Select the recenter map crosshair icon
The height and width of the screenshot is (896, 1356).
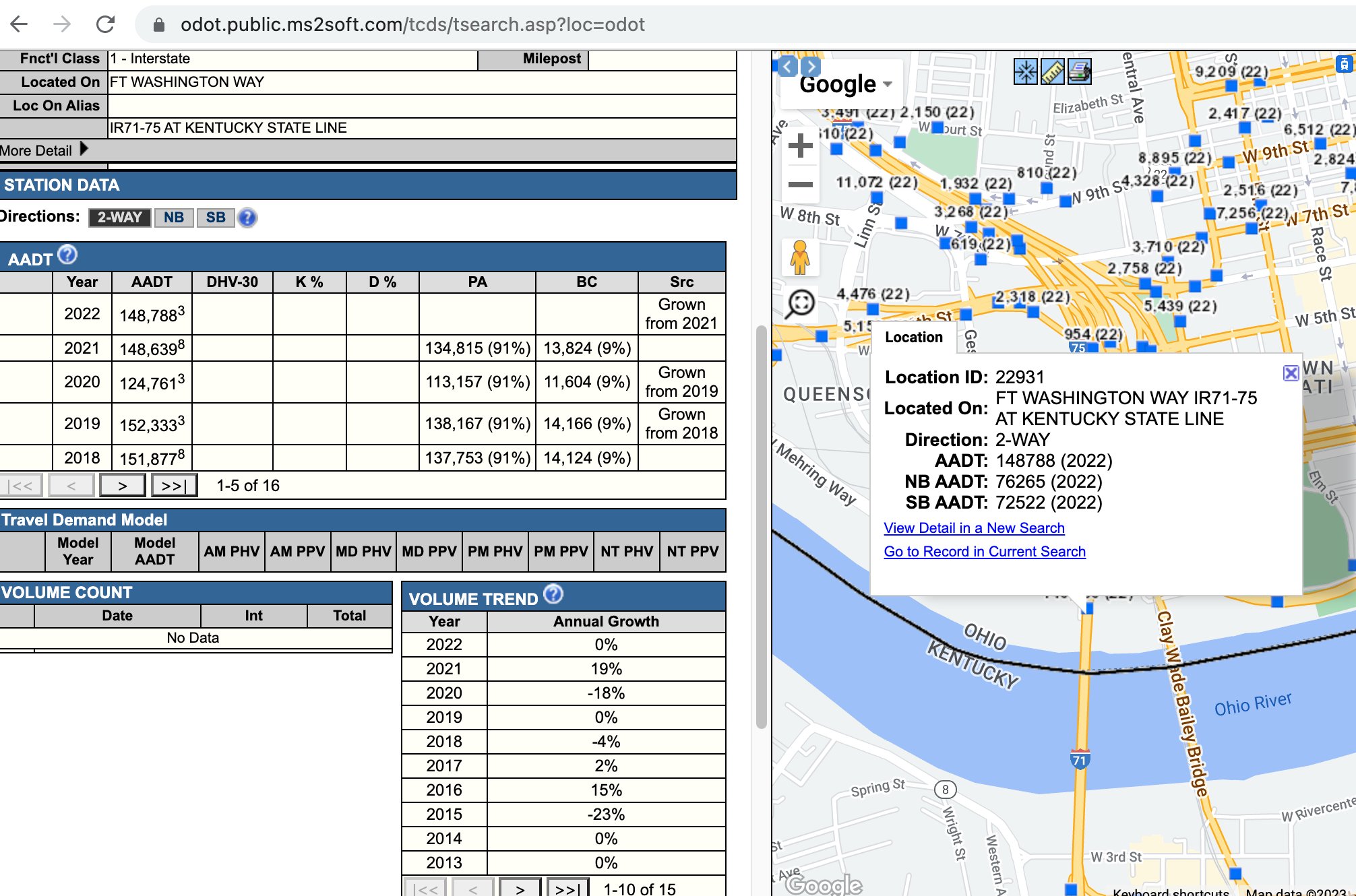[1026, 72]
